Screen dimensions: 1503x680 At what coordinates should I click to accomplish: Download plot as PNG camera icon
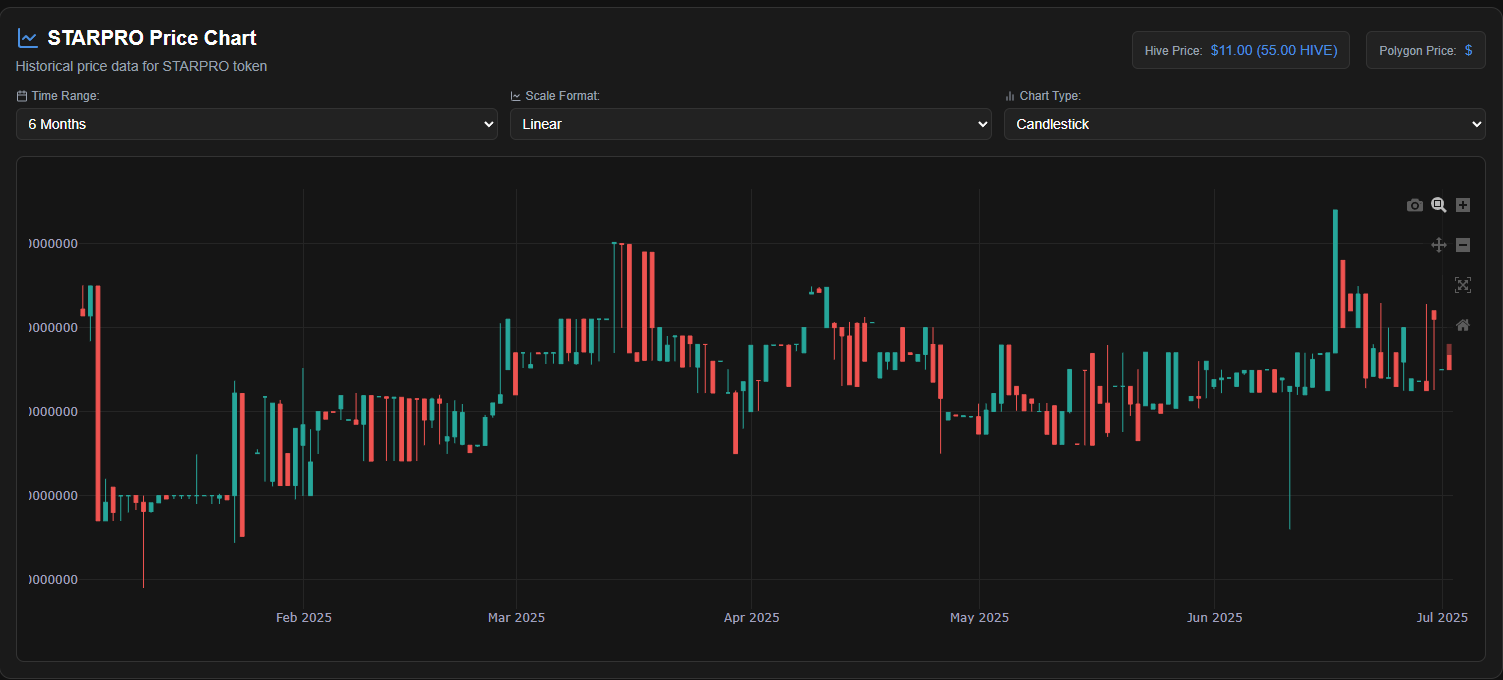pos(1414,205)
